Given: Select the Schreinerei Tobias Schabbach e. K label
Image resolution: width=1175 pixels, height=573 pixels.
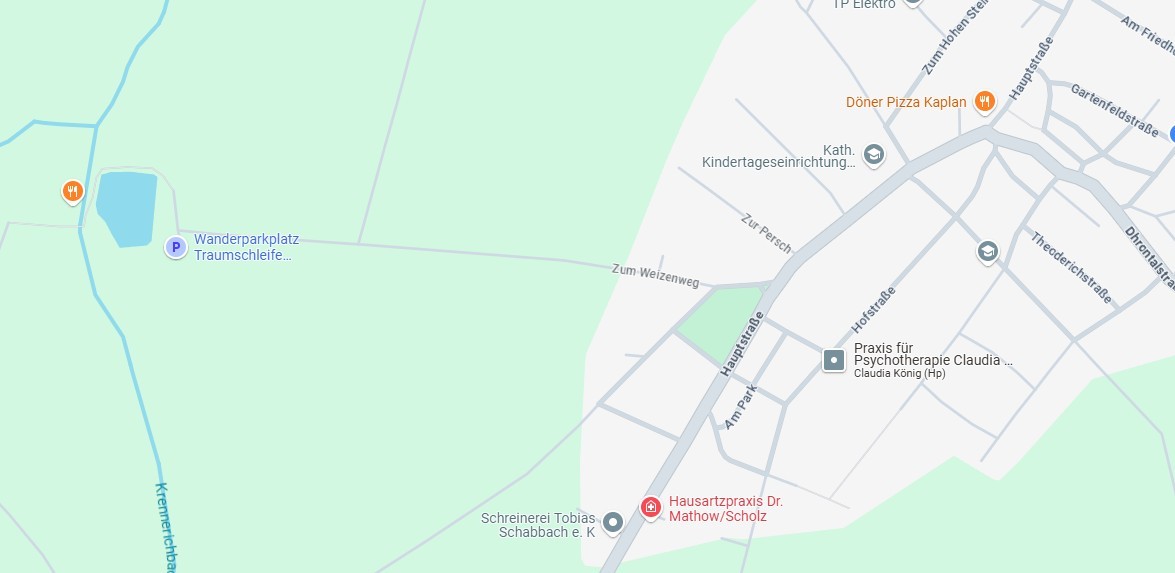Looking at the screenshot, I should (x=539, y=525).
